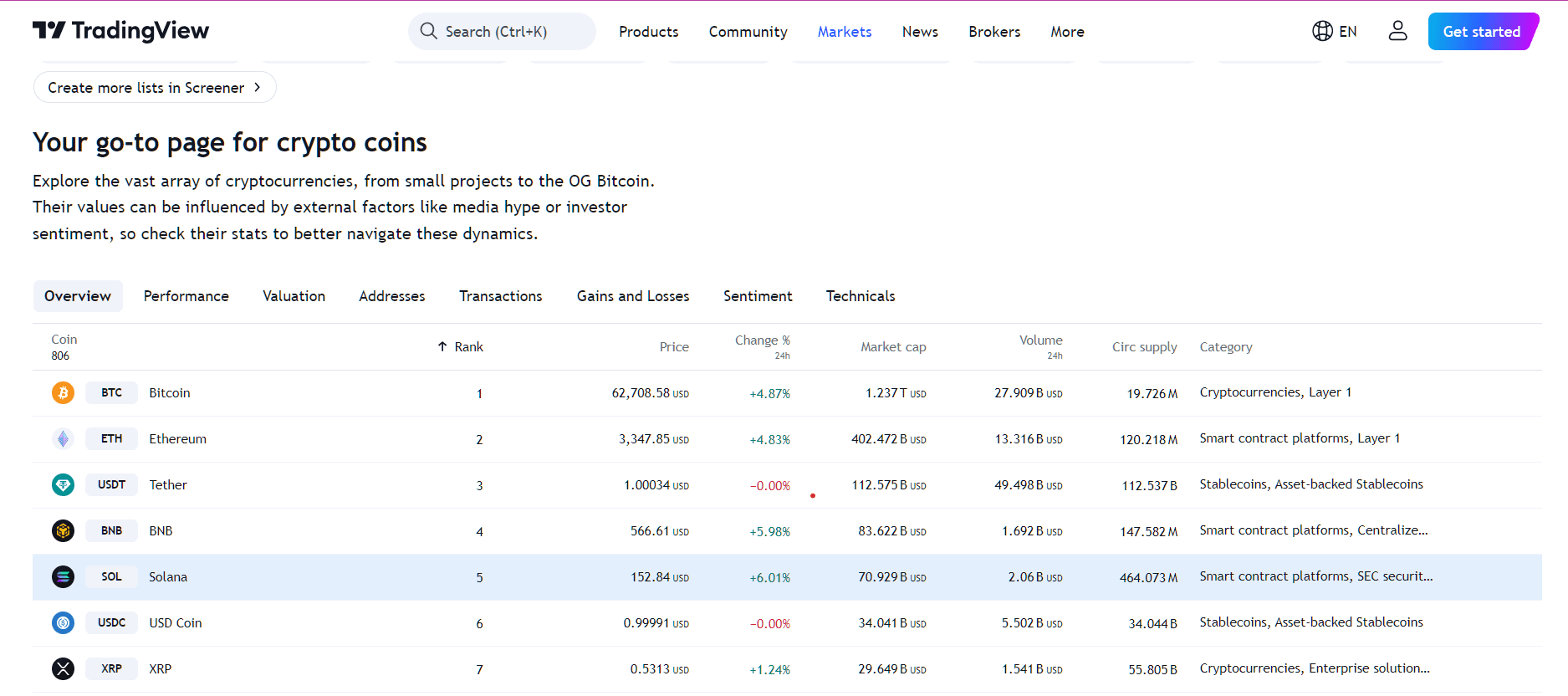Image resolution: width=1568 pixels, height=696 pixels.
Task: Open the Solana coin link
Action: 168,577
